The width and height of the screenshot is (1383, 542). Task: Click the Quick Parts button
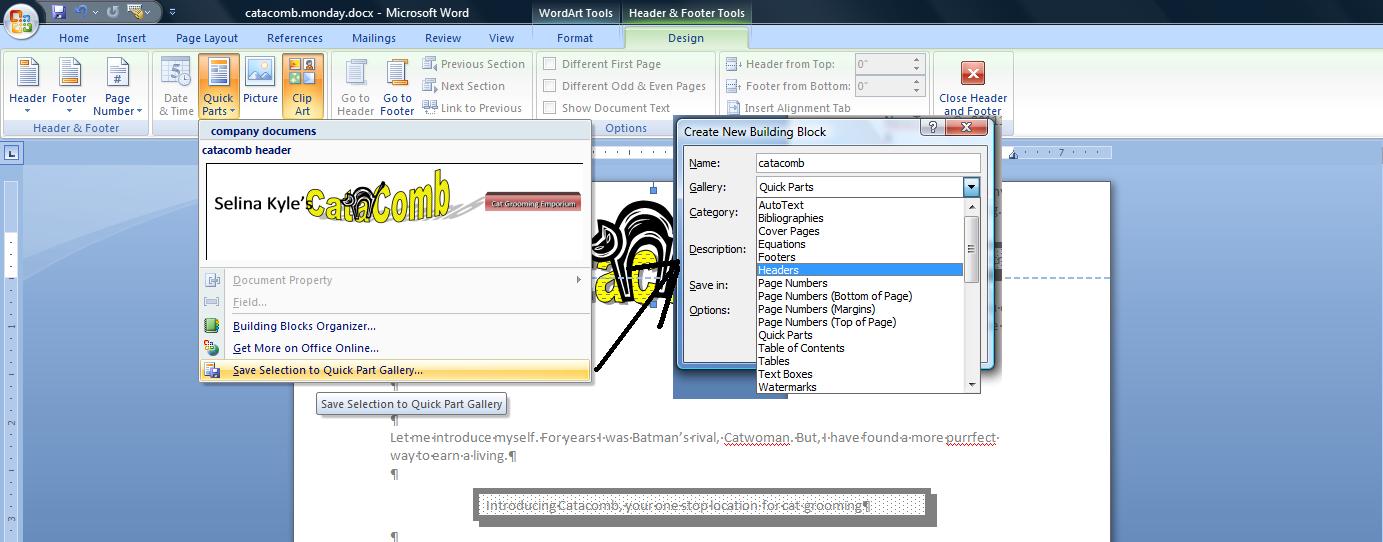pyautogui.click(x=218, y=87)
